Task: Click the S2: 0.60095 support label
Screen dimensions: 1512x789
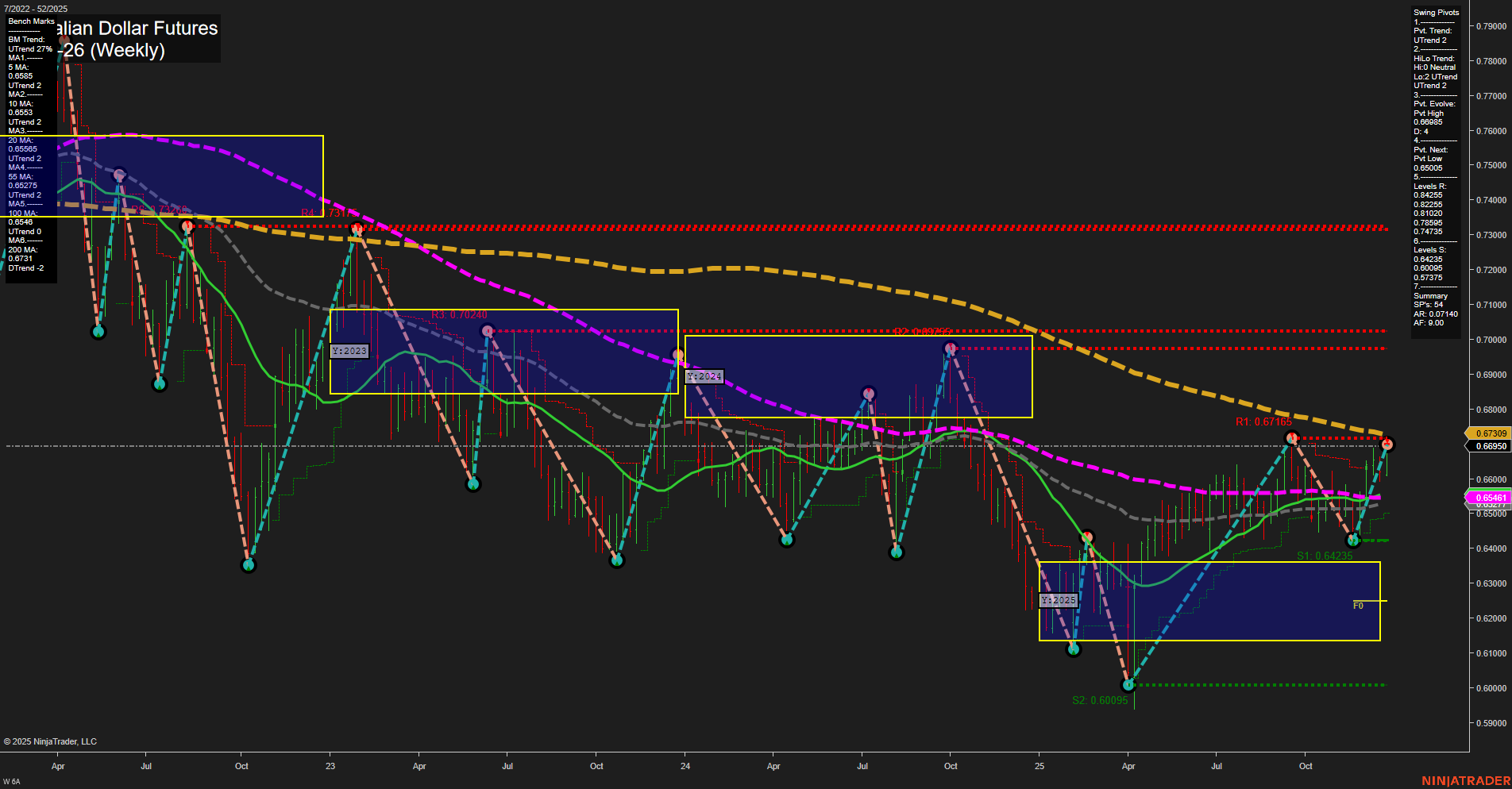Action: point(1100,699)
